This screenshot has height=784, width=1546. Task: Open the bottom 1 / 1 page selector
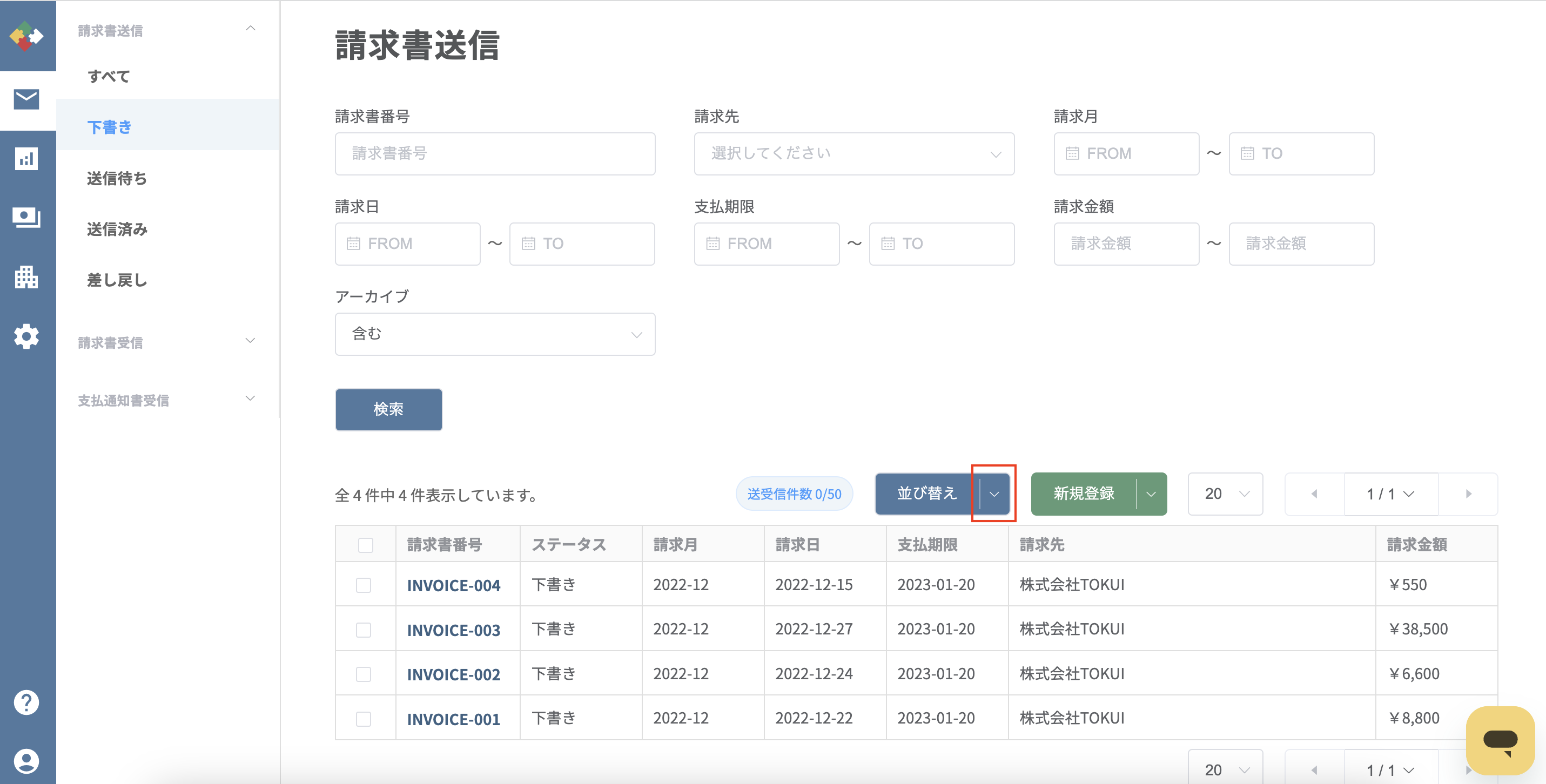coord(1391,769)
